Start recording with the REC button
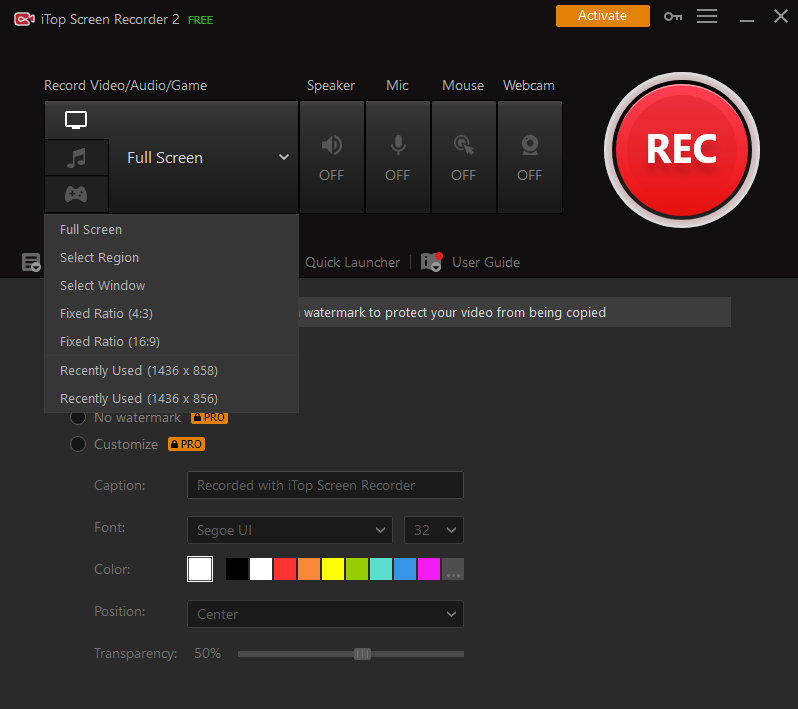798x709 pixels. (681, 150)
